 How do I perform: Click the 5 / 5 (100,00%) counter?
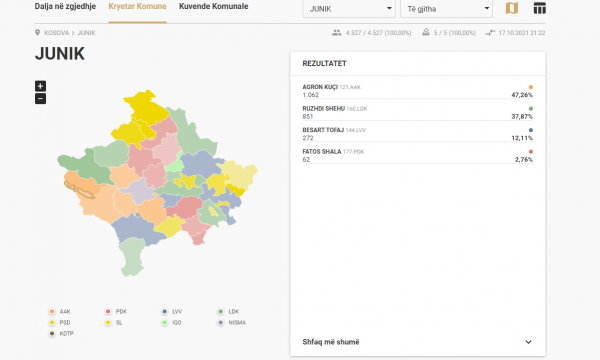[454, 33]
